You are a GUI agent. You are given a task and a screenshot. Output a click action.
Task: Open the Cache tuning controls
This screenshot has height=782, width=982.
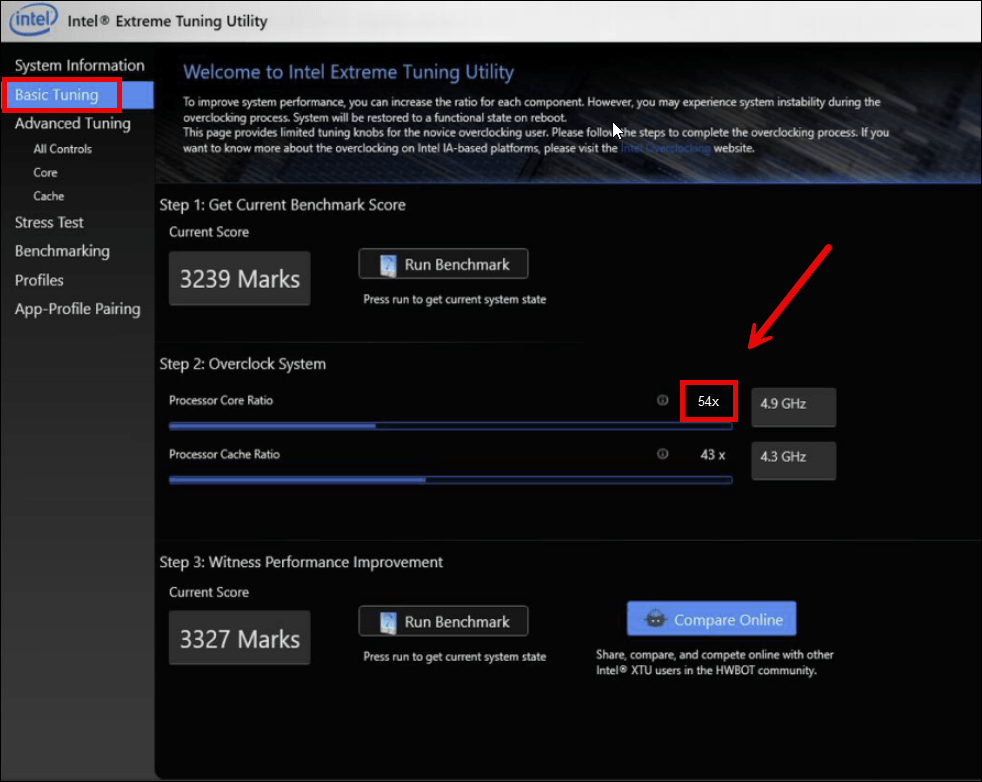tap(48, 196)
